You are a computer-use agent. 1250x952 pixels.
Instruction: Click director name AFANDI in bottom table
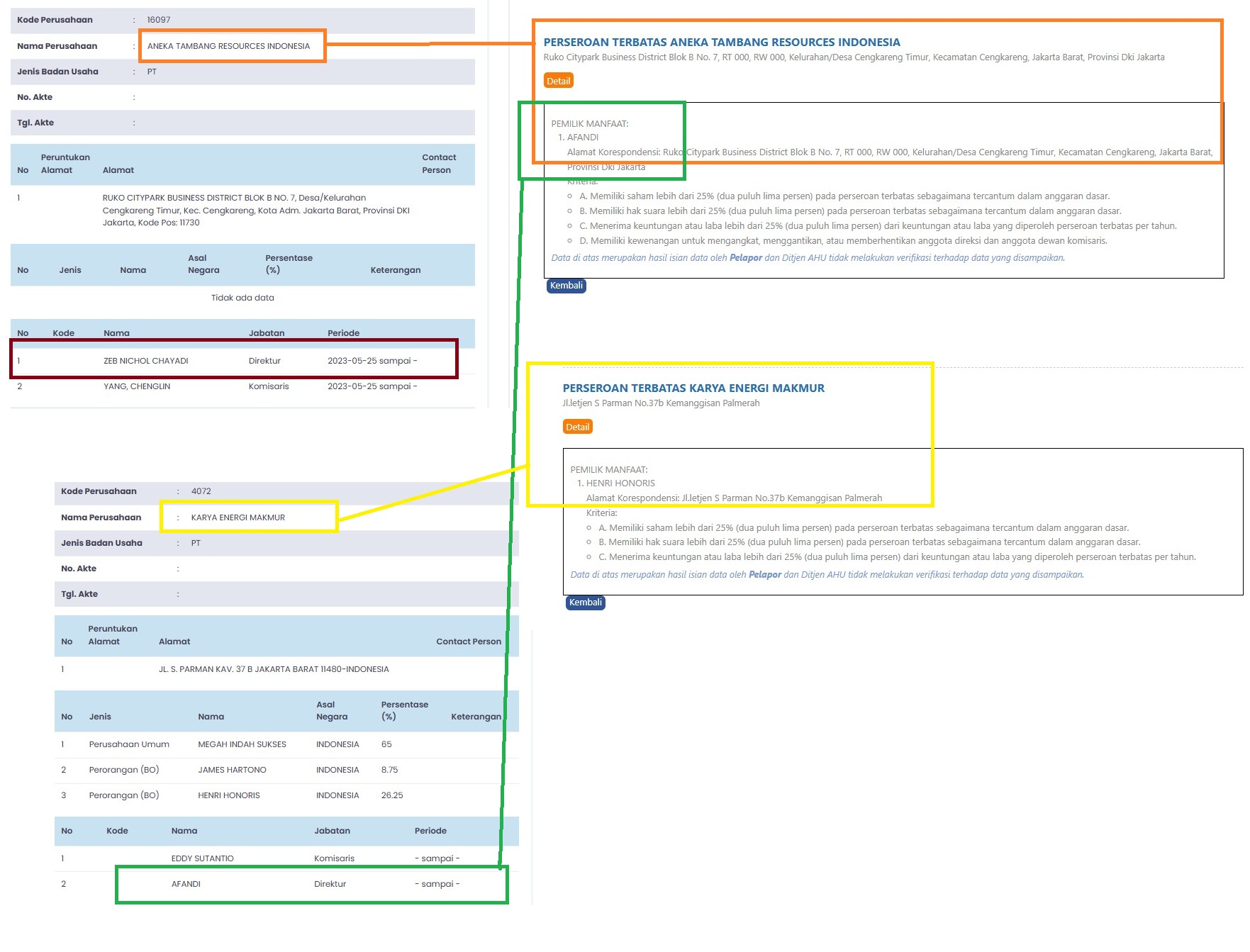click(186, 884)
